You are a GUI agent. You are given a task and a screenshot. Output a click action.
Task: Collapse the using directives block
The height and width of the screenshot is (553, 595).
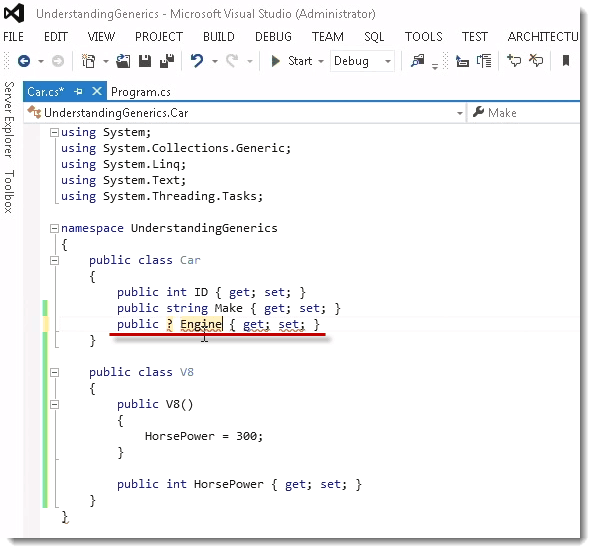55,132
